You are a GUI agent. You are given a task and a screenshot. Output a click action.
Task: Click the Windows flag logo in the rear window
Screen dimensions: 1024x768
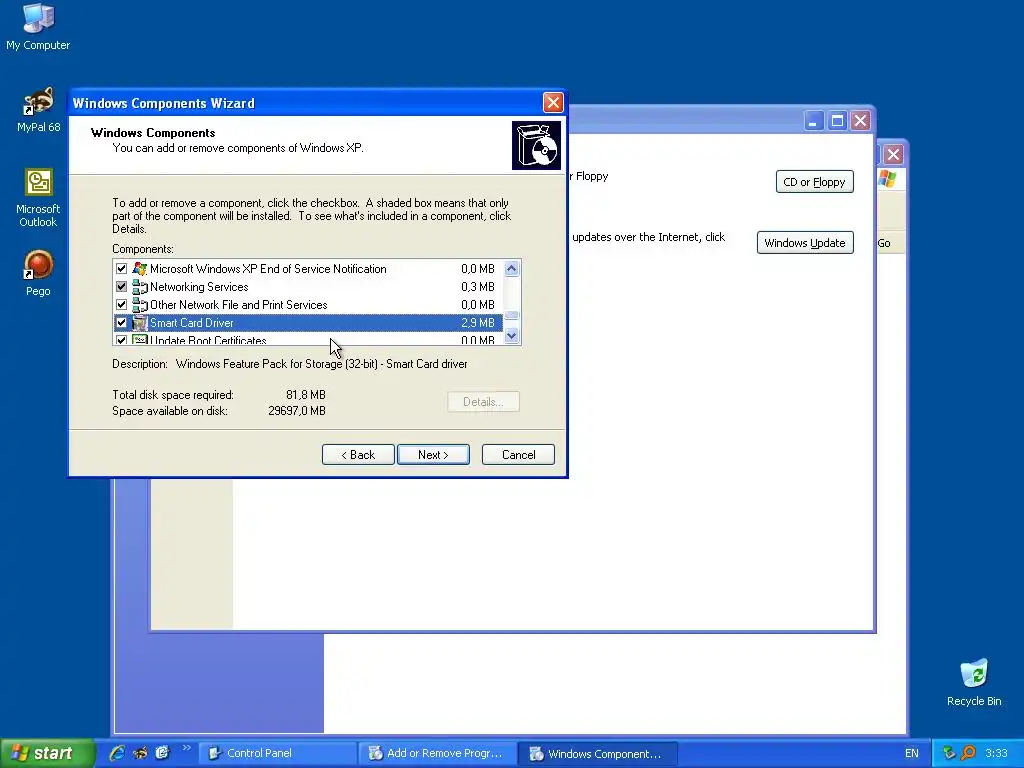point(888,178)
